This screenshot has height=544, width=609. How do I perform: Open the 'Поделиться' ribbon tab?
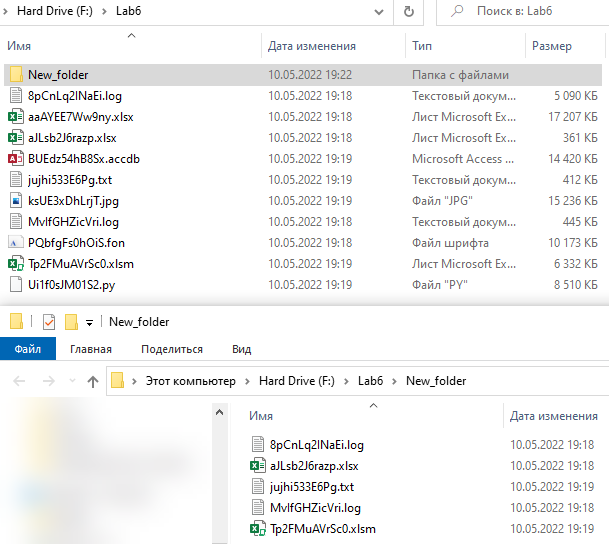click(x=172, y=349)
